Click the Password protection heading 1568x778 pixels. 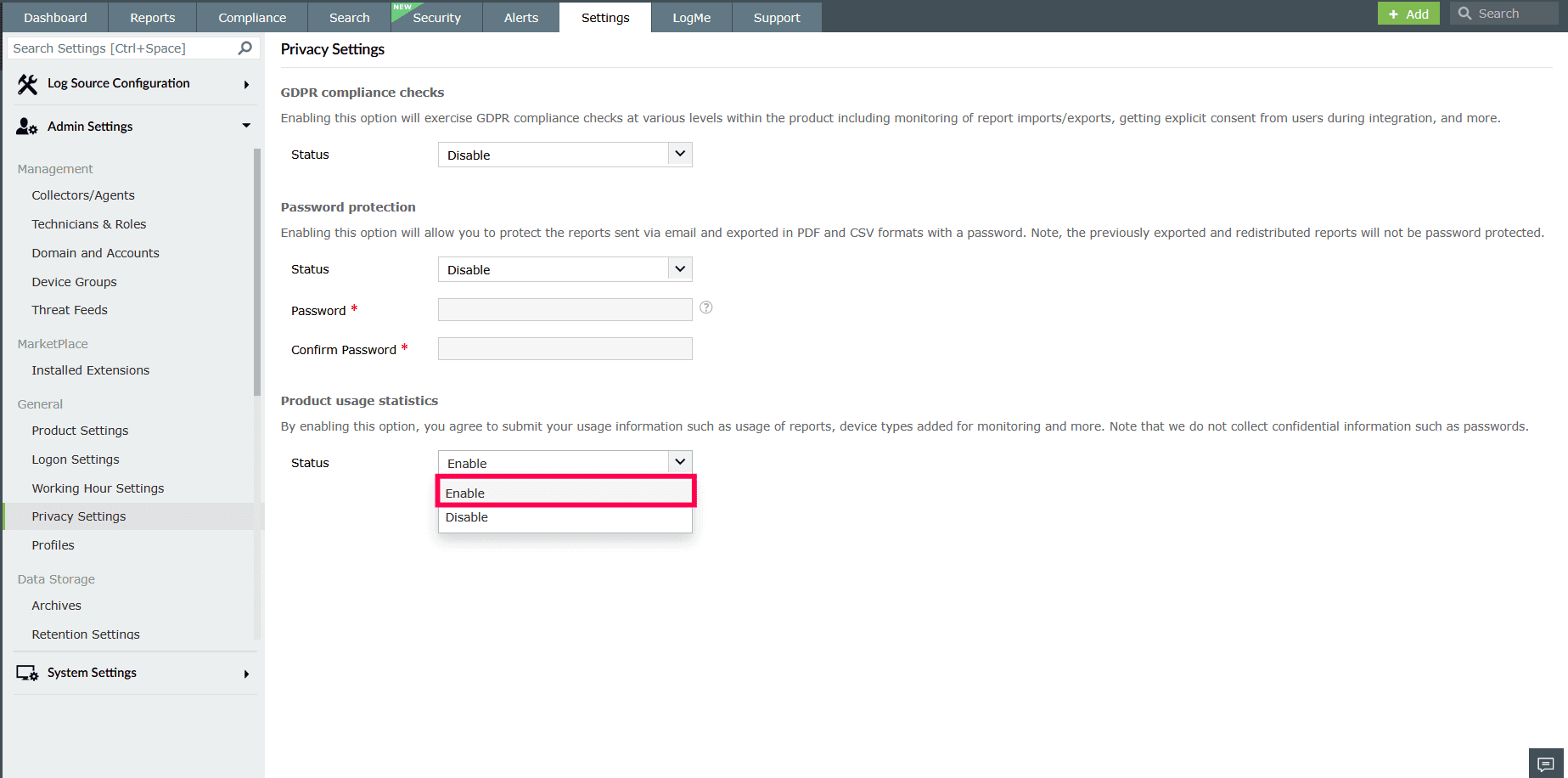[348, 207]
